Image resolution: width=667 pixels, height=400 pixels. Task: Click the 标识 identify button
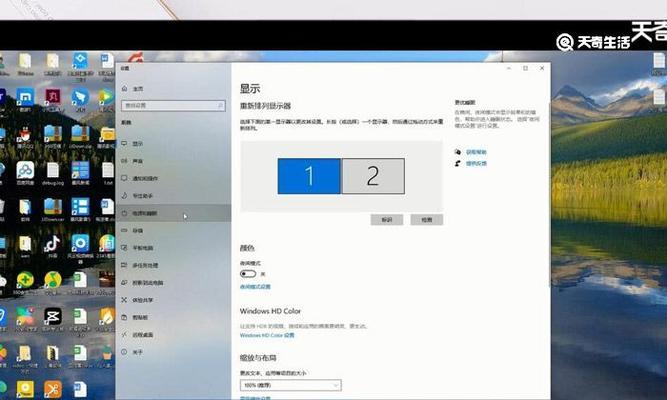(x=387, y=220)
